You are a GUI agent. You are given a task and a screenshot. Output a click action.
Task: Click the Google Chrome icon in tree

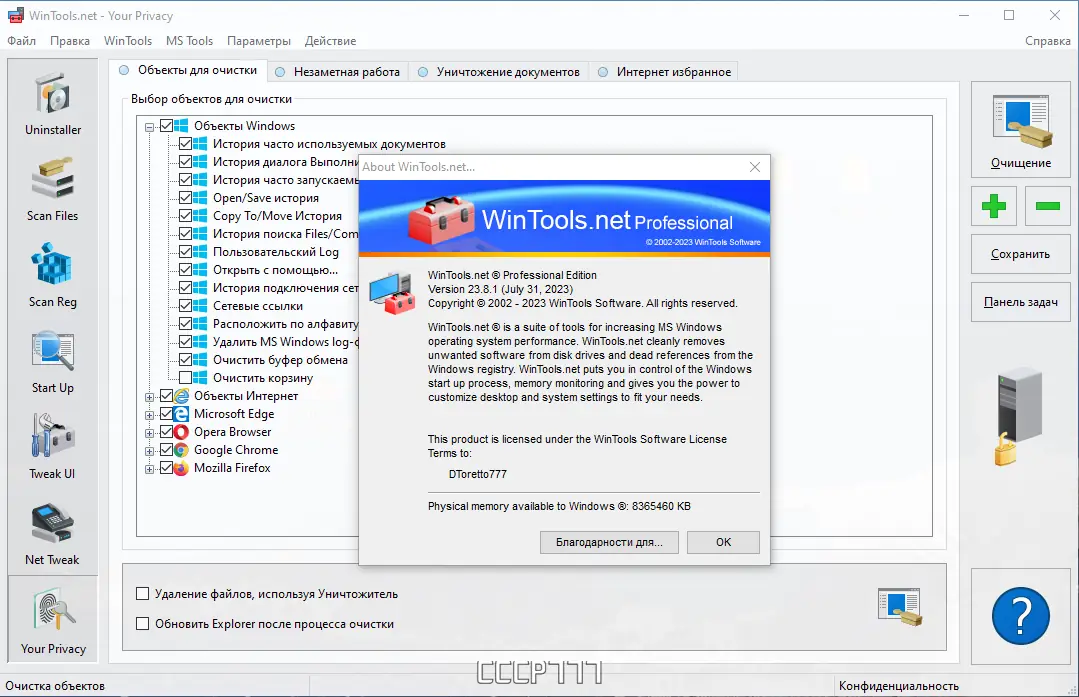(181, 450)
